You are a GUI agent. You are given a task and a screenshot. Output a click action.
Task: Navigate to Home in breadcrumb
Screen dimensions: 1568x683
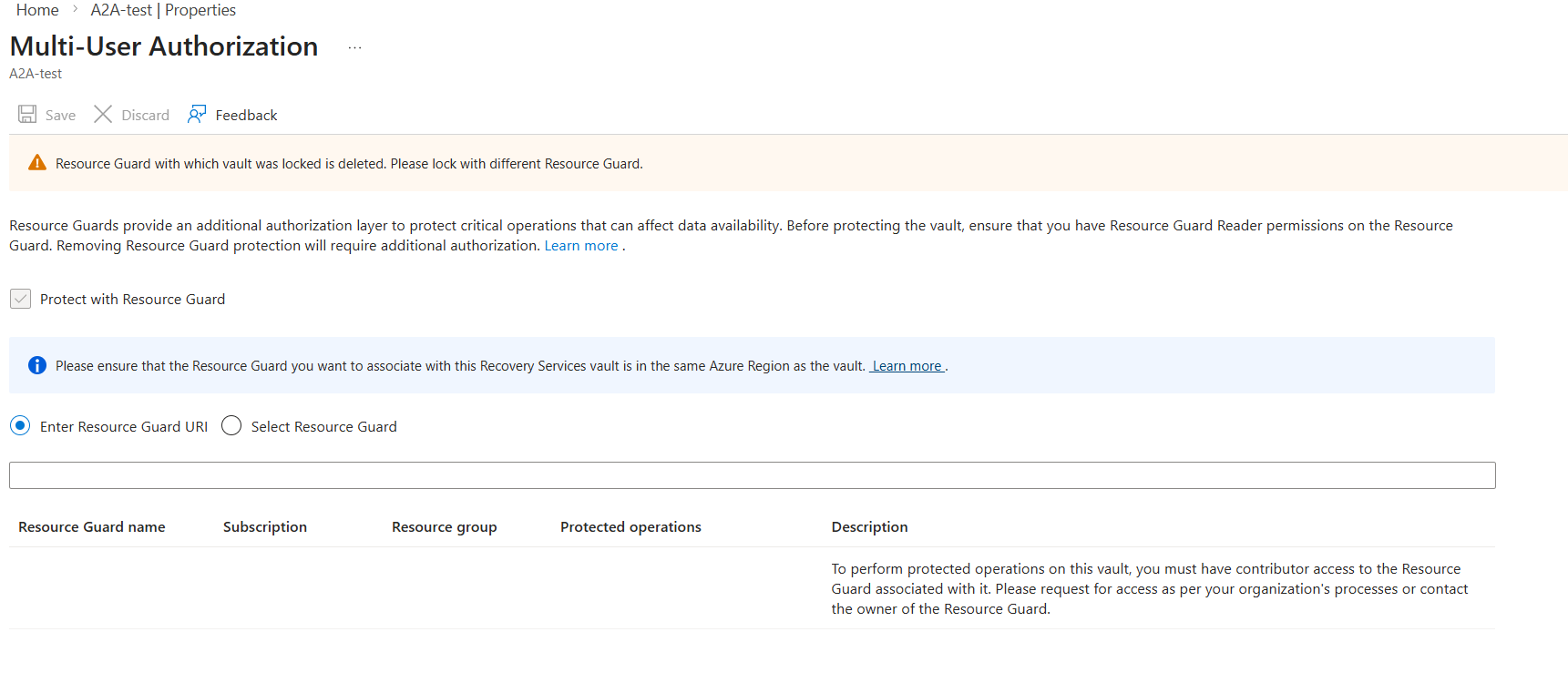(37, 10)
